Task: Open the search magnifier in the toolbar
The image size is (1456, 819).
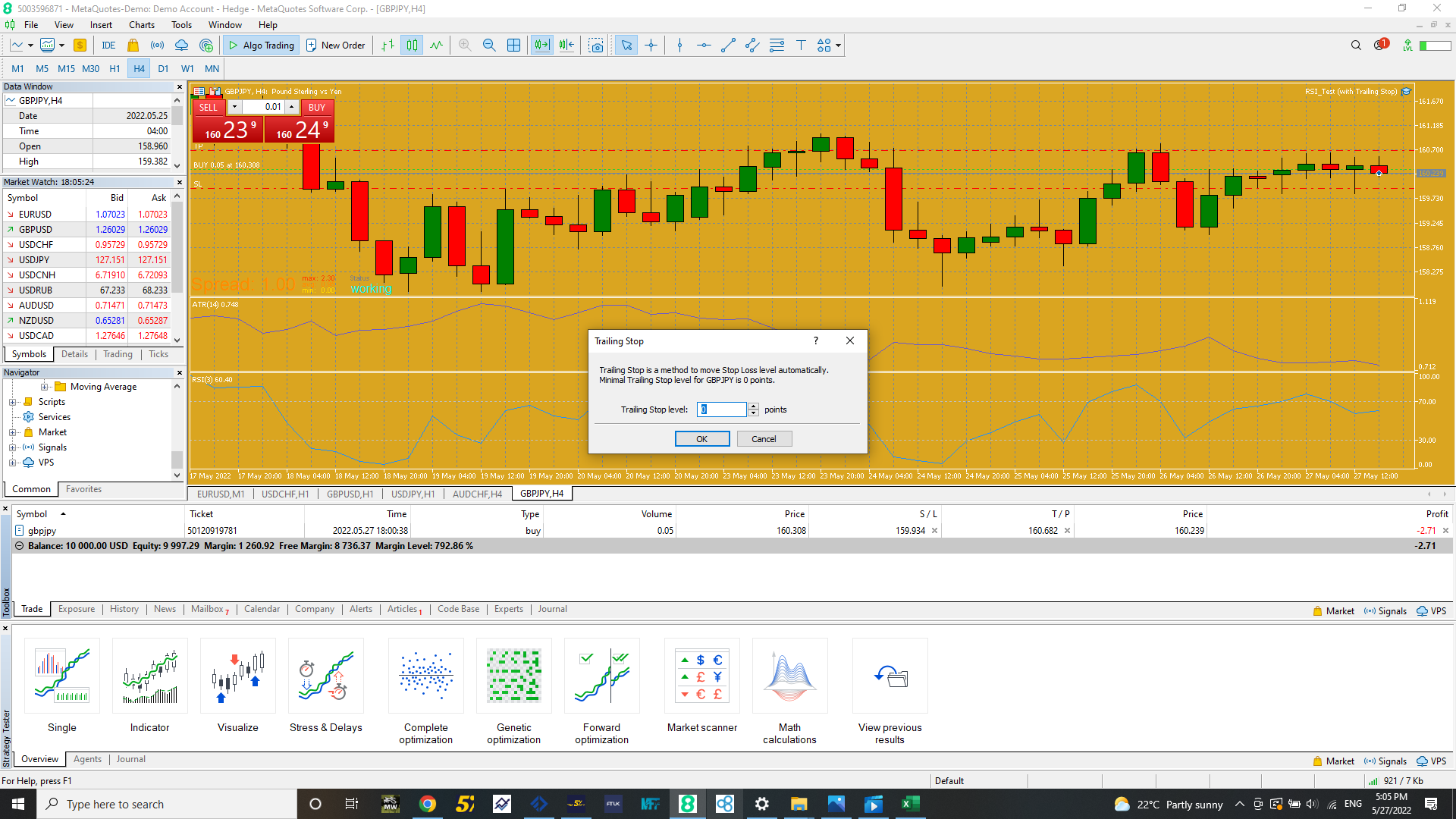Action: [1356, 45]
